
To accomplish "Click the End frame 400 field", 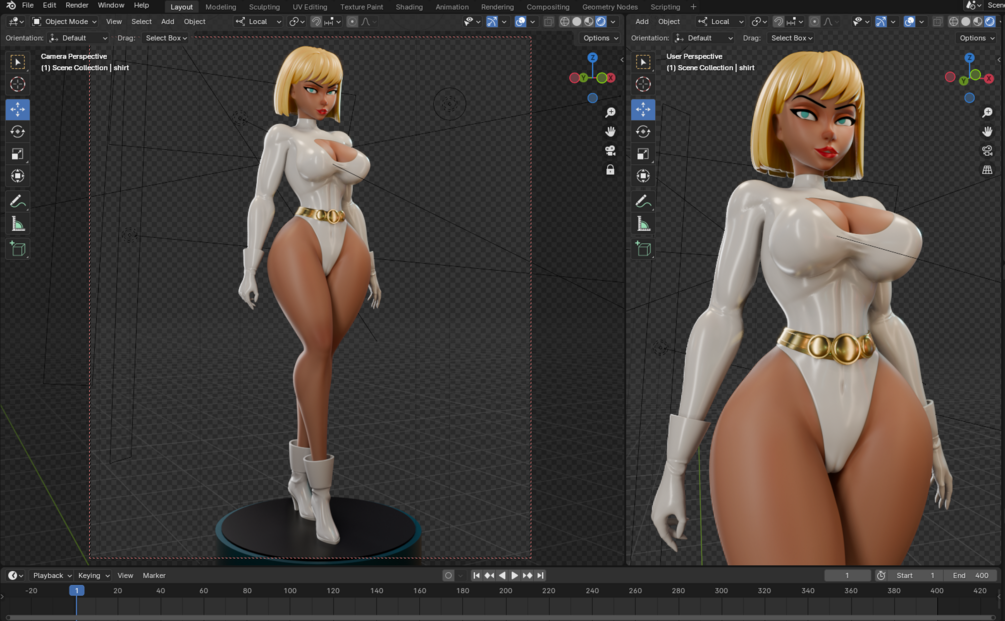I will tap(970, 575).
